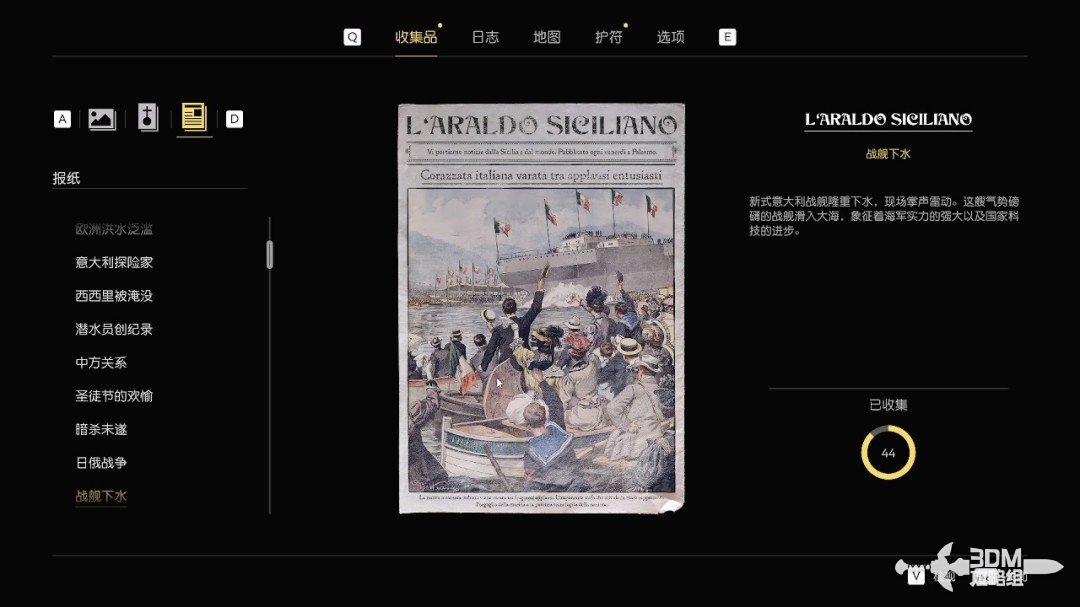
Task: Open the 选项 tab
Action: (670, 37)
